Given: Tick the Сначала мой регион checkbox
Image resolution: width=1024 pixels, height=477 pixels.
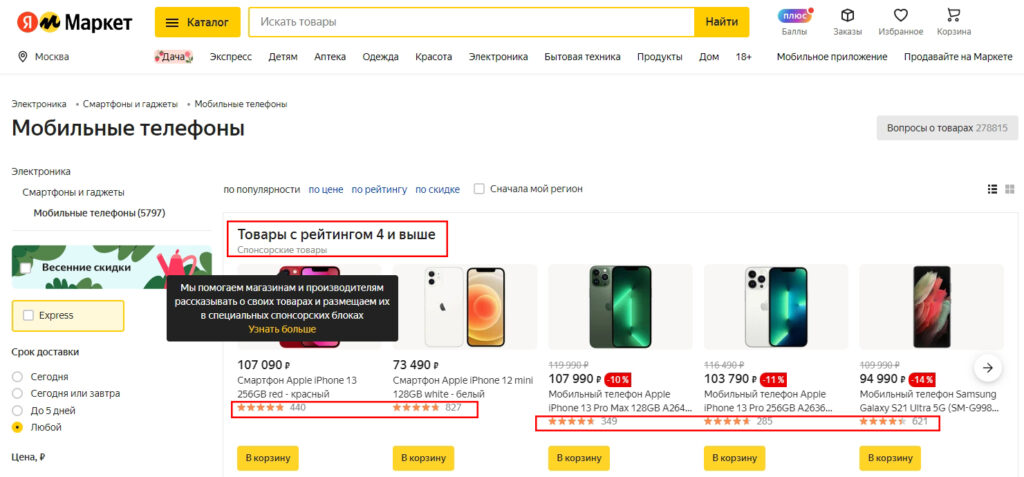Looking at the screenshot, I should pos(479,189).
